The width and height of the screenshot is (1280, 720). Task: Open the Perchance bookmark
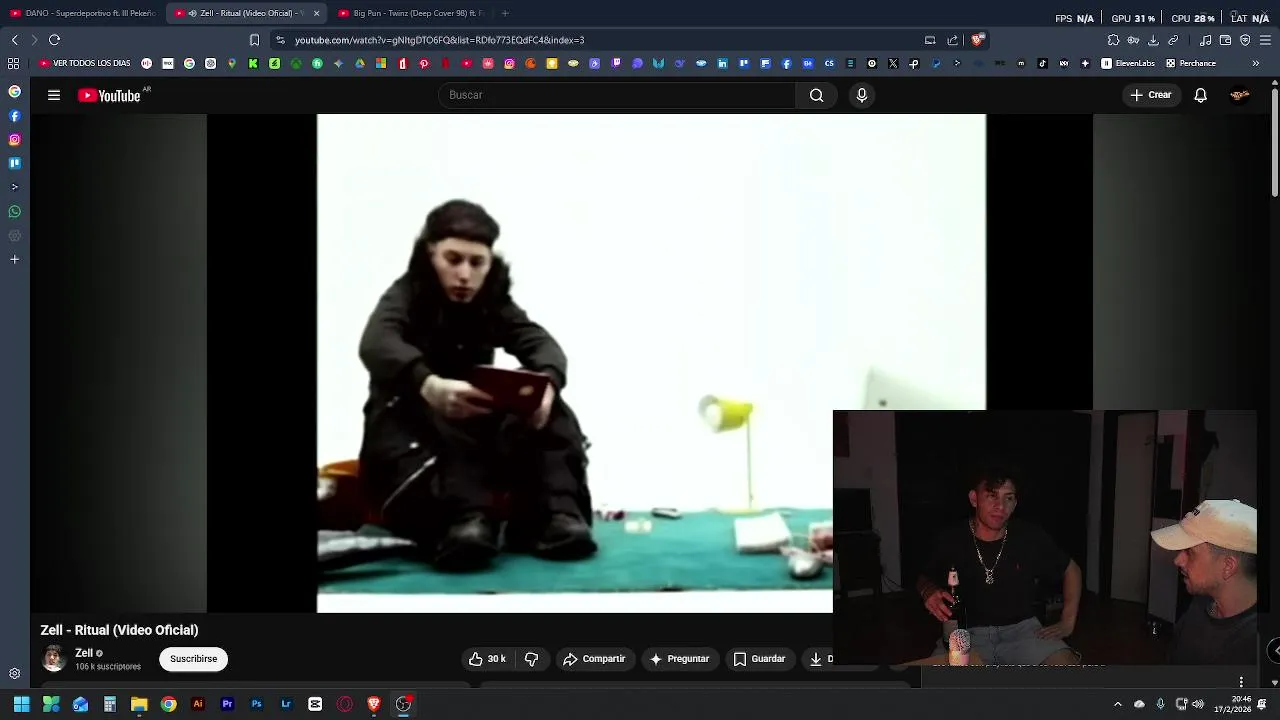(x=1190, y=63)
